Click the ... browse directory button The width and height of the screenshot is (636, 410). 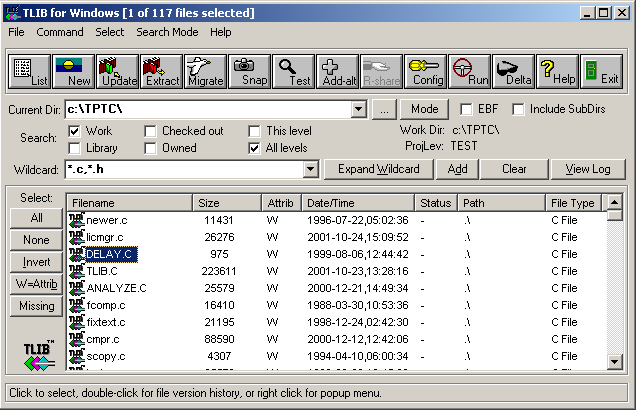click(385, 109)
